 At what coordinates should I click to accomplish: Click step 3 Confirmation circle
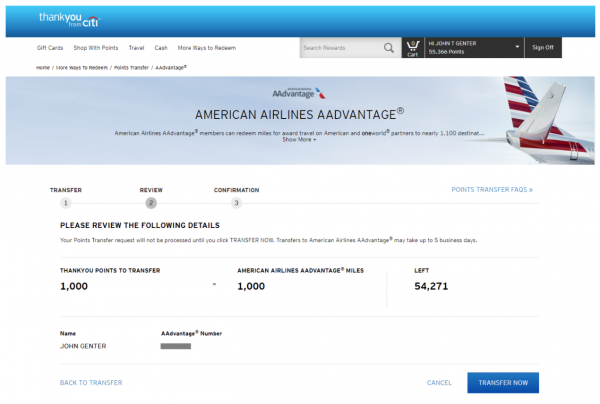coord(236,202)
